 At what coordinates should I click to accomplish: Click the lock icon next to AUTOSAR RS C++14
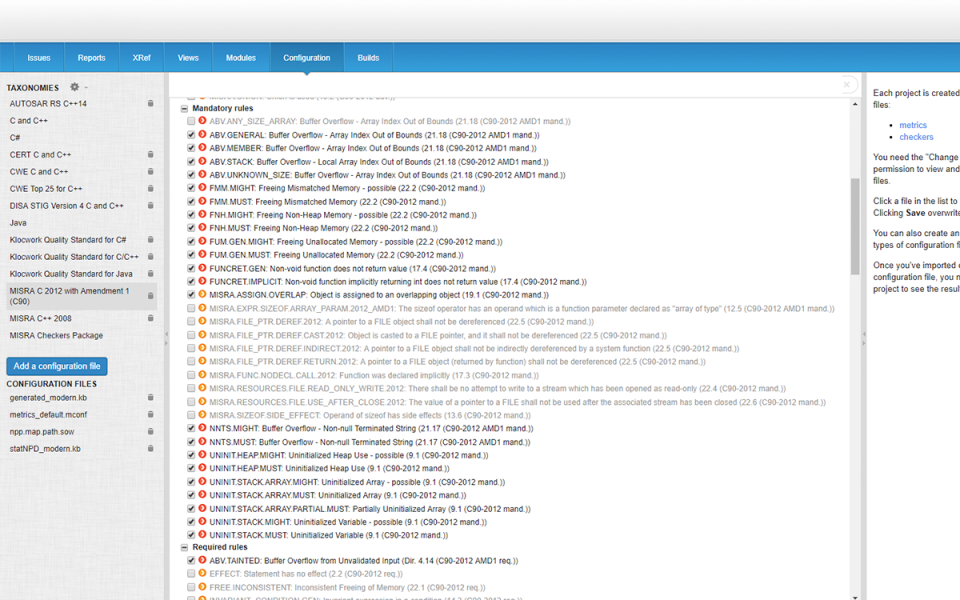tap(148, 103)
